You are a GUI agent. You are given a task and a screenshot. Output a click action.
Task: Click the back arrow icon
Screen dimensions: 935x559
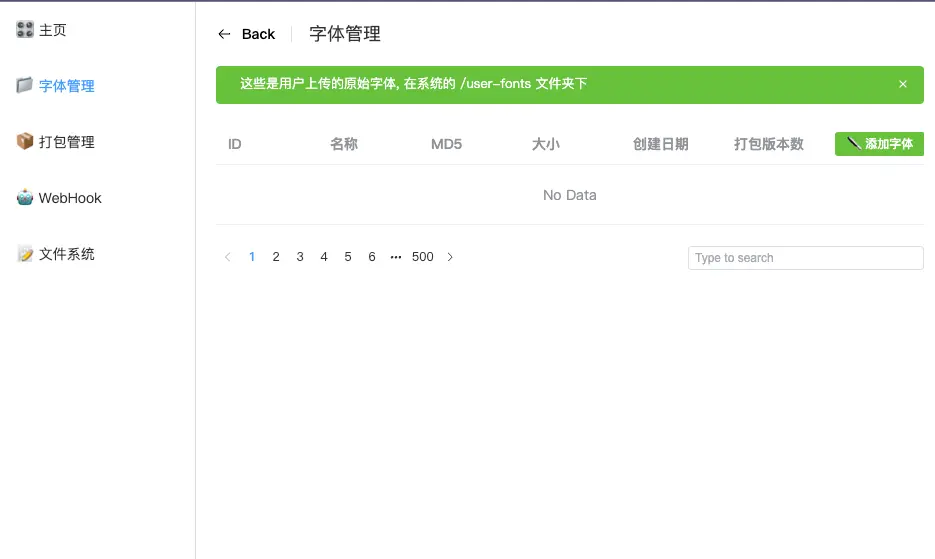click(x=224, y=34)
